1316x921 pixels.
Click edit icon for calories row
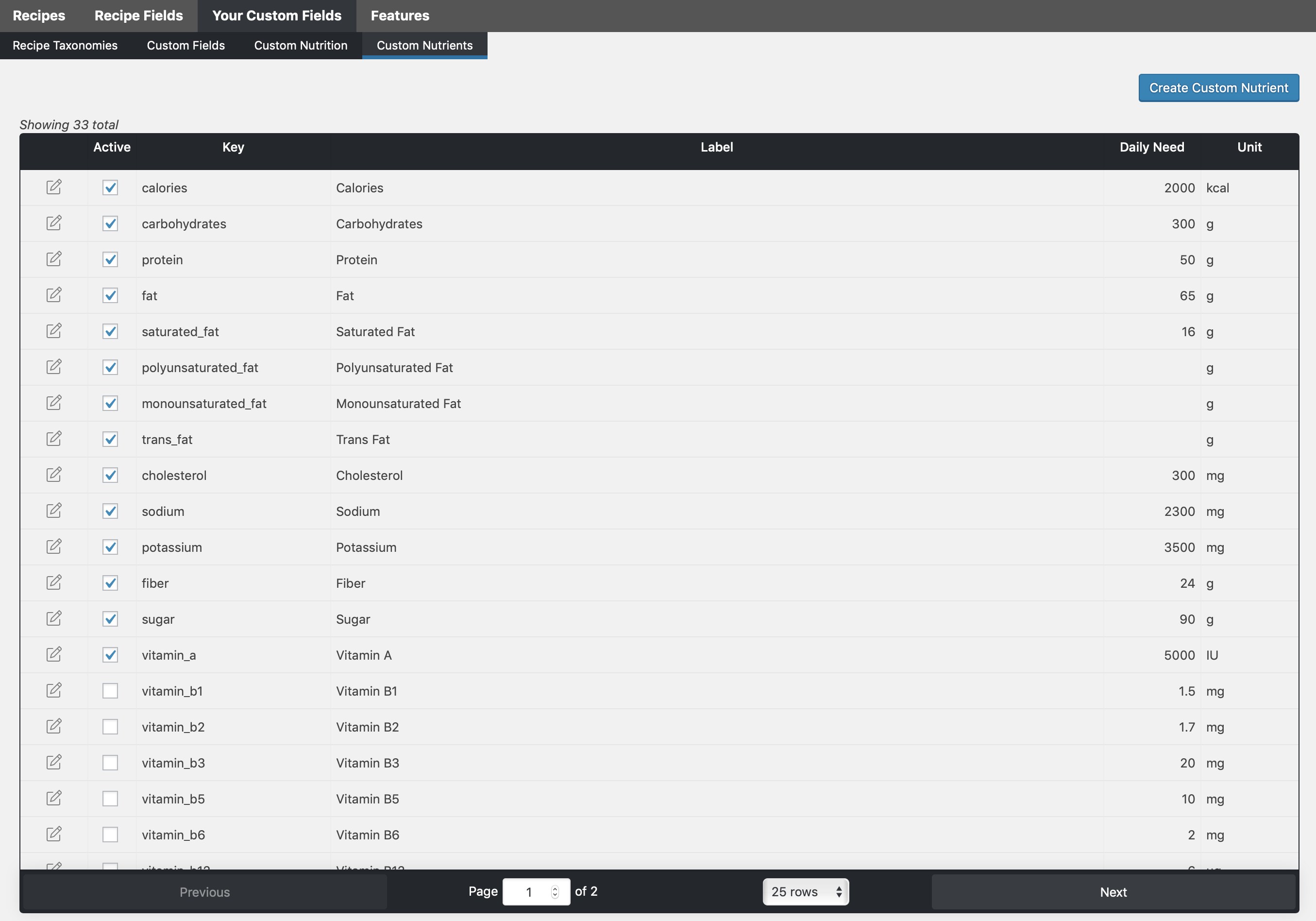[x=54, y=187]
